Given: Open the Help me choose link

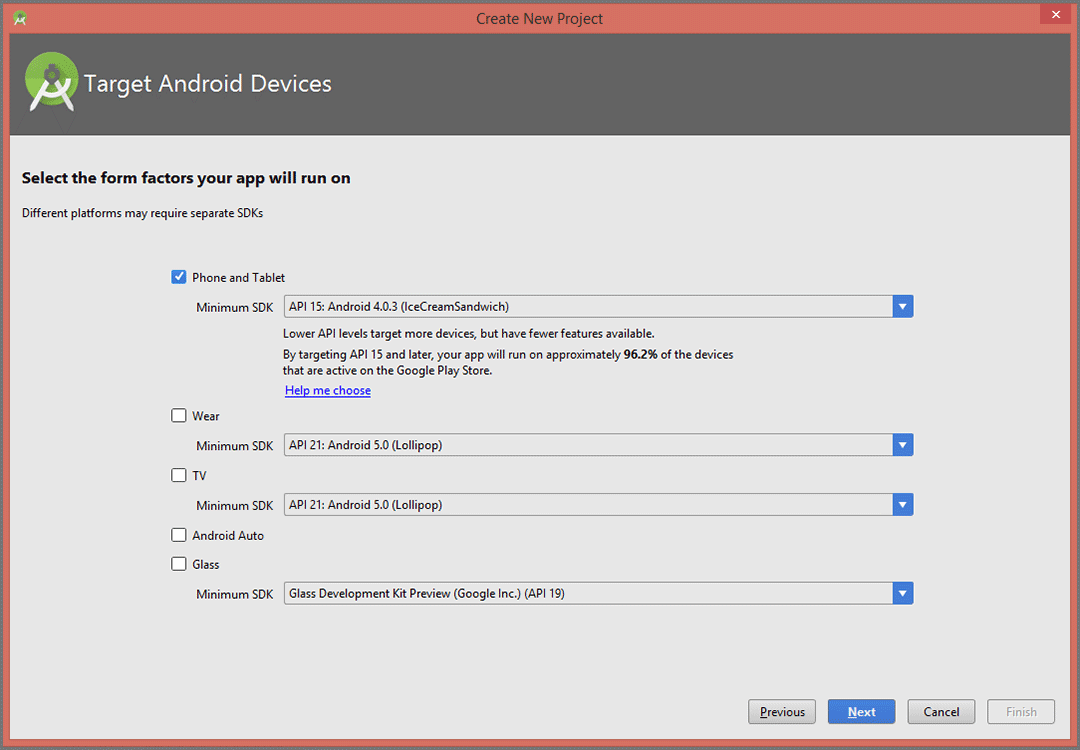Looking at the screenshot, I should [x=328, y=390].
